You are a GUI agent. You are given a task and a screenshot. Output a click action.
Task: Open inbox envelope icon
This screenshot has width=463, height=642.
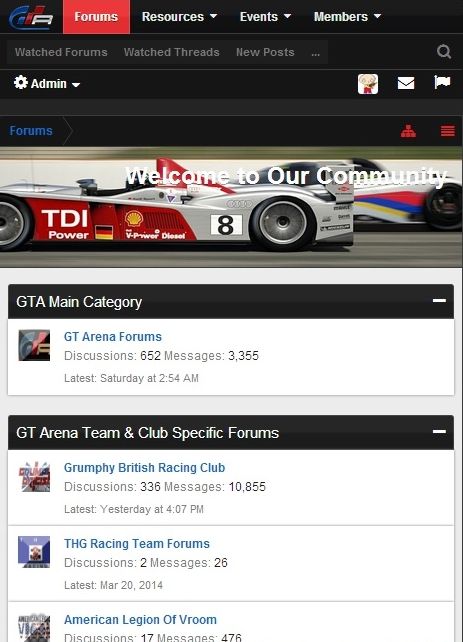pos(406,83)
